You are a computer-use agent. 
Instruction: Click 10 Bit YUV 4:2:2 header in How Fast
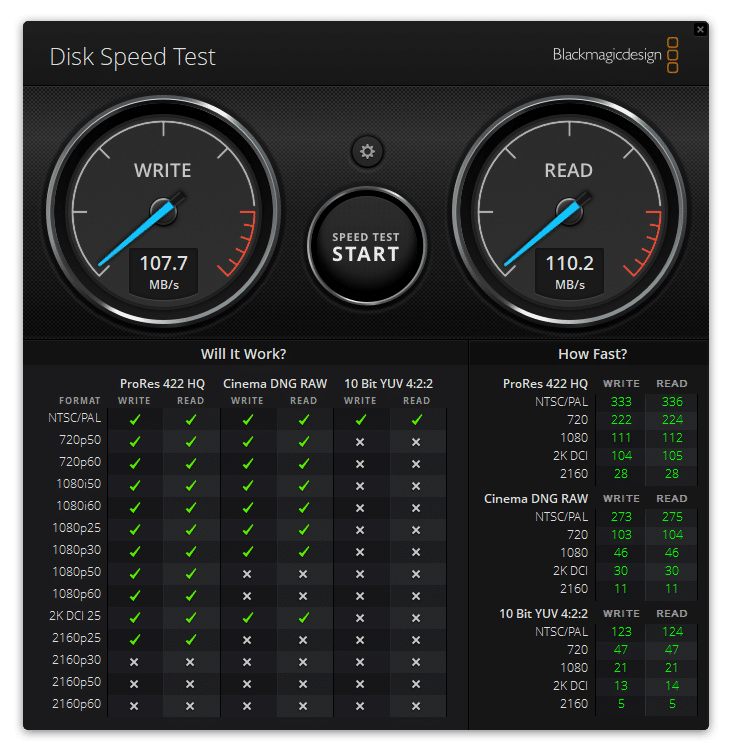pos(543,614)
